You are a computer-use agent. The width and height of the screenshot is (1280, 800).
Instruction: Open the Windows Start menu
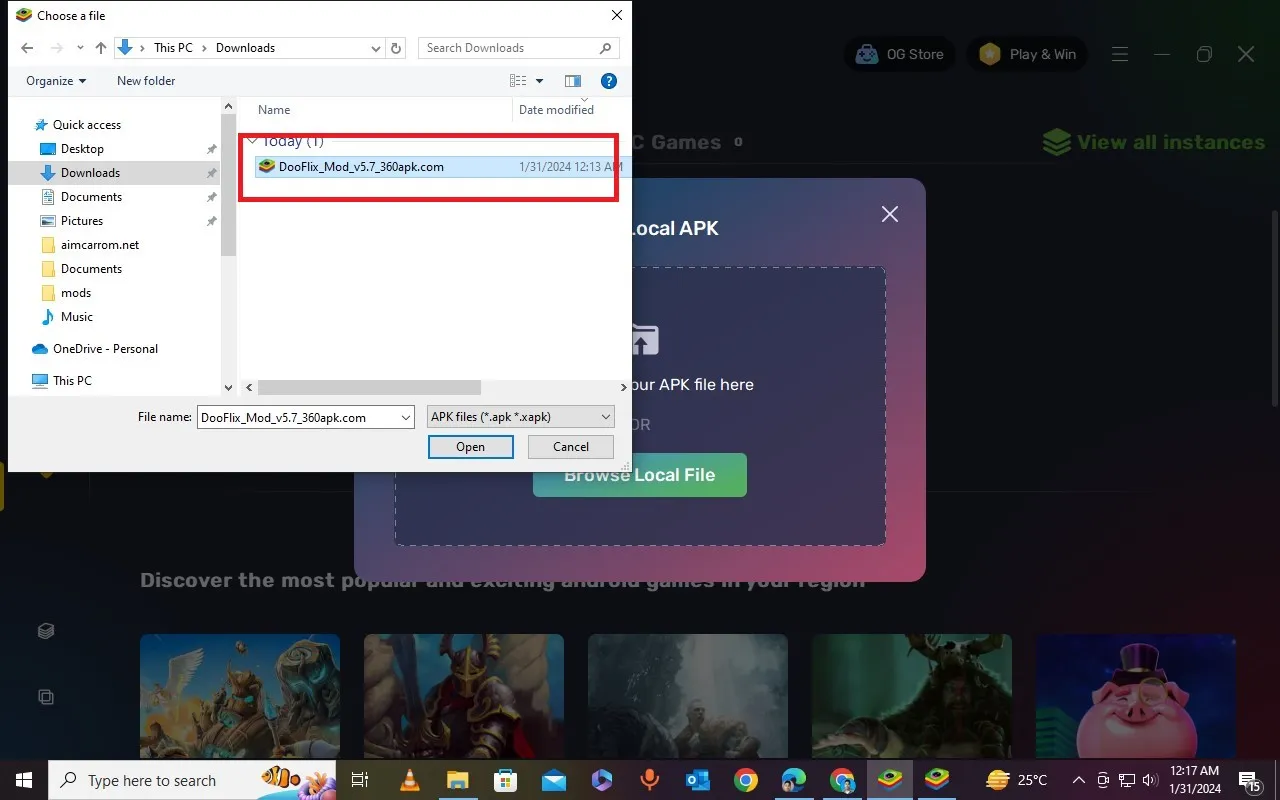tap(24, 780)
